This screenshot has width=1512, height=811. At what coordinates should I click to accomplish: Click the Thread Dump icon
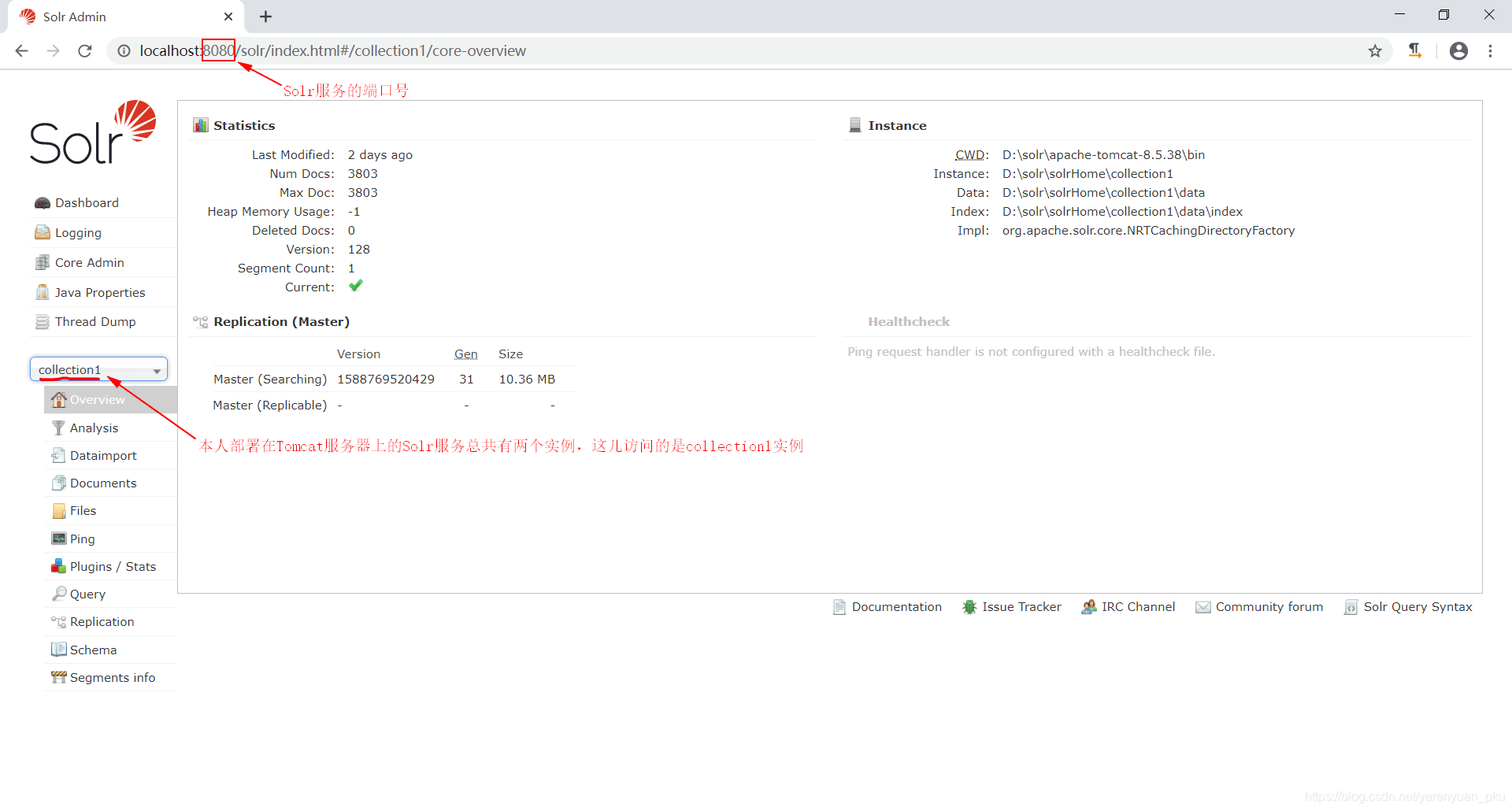click(43, 322)
